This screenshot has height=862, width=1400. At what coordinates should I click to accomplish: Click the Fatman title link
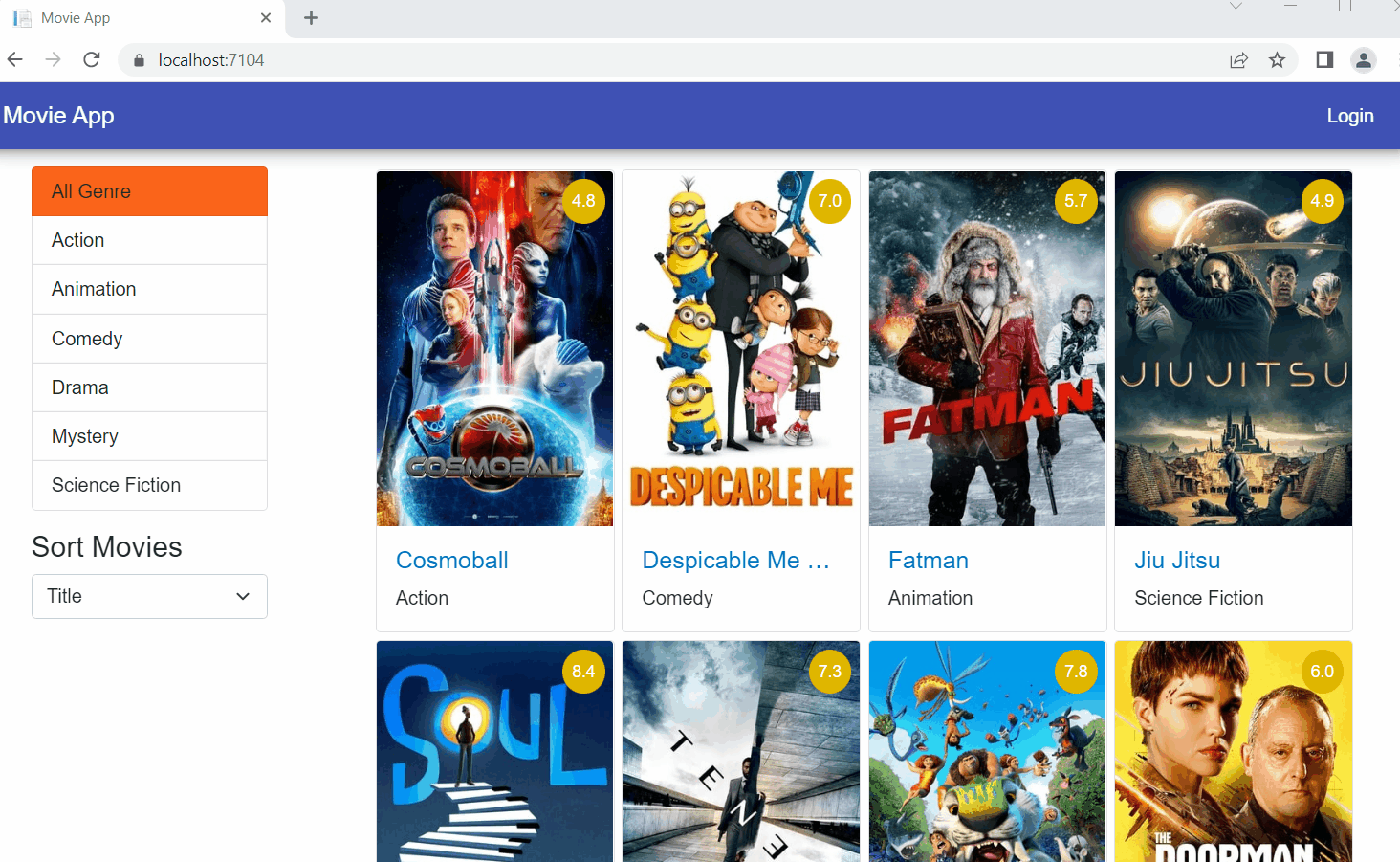point(929,561)
